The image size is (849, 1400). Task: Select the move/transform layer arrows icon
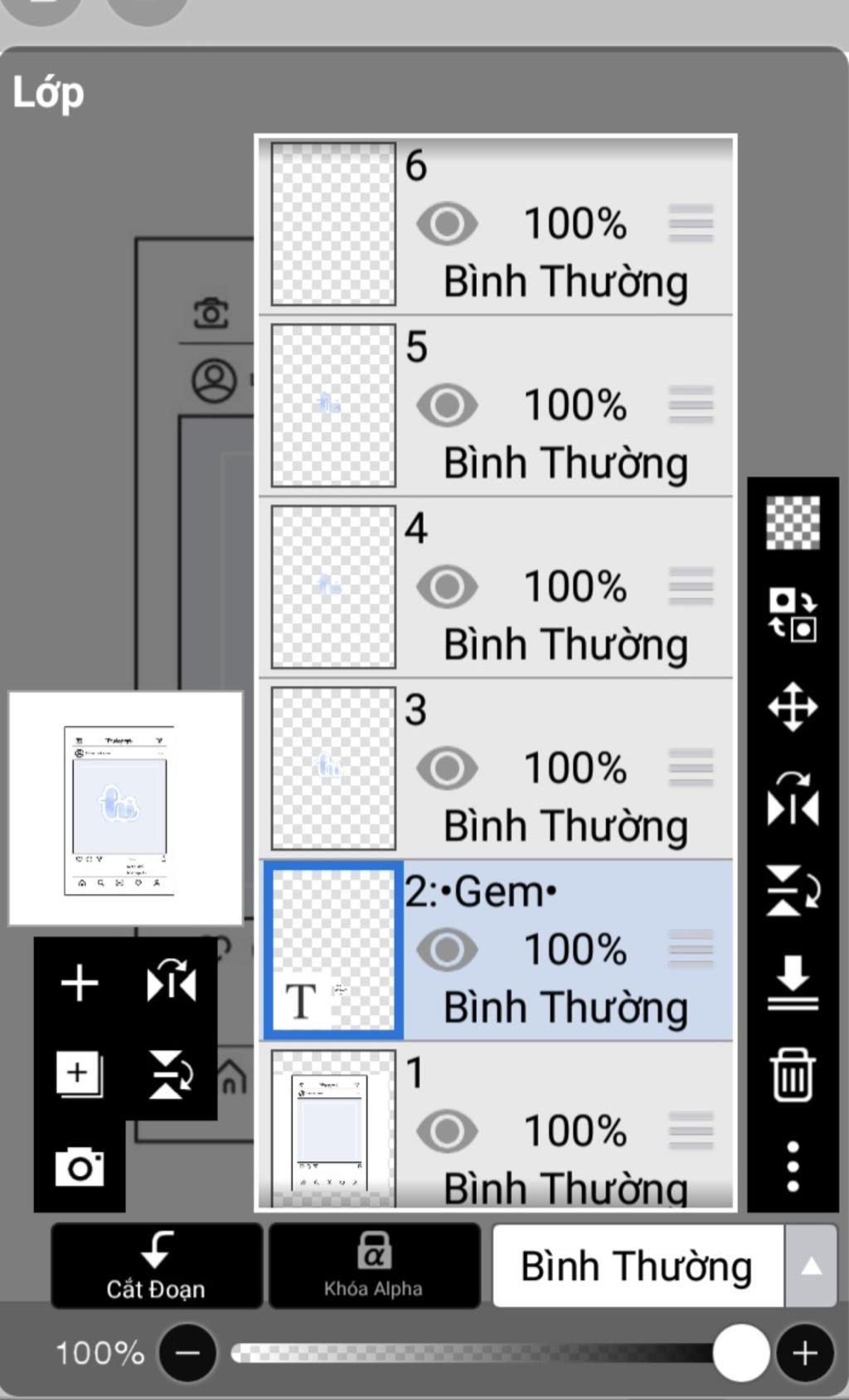point(793,707)
